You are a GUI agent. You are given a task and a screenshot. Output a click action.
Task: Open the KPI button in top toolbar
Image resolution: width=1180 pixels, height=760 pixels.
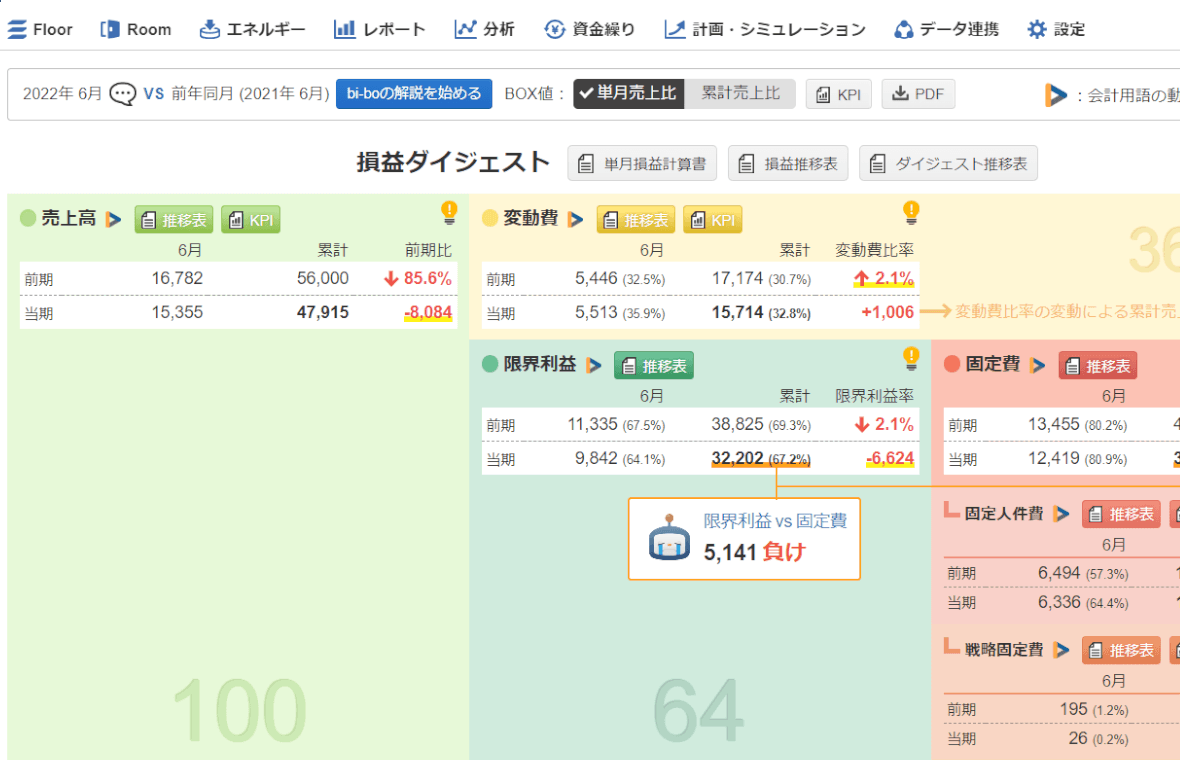pos(838,94)
